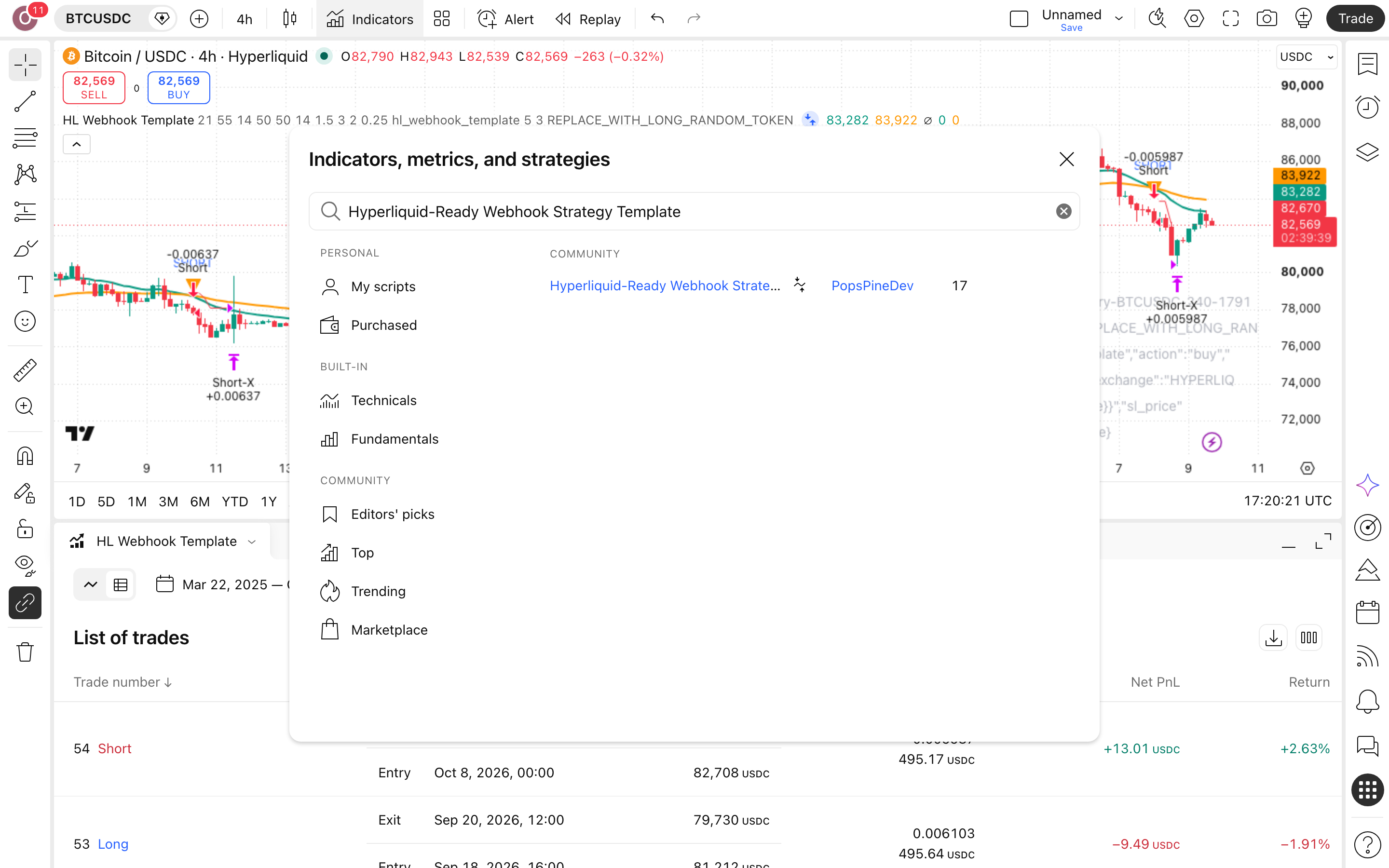
Task: Select the text annotation tool
Action: 25,285
